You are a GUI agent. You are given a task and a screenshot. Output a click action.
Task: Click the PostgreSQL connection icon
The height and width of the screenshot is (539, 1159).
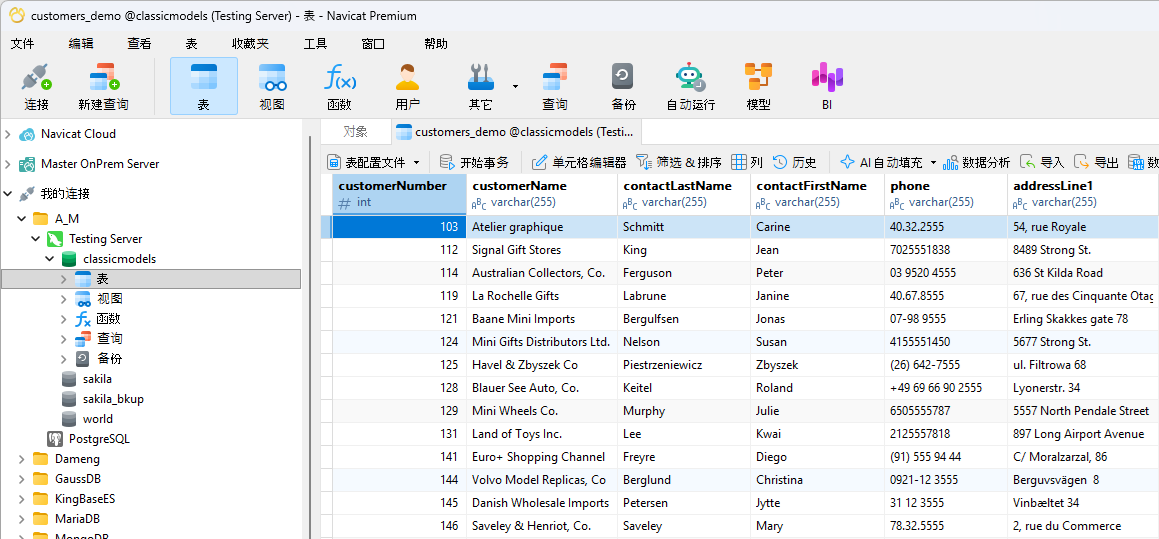coord(55,438)
